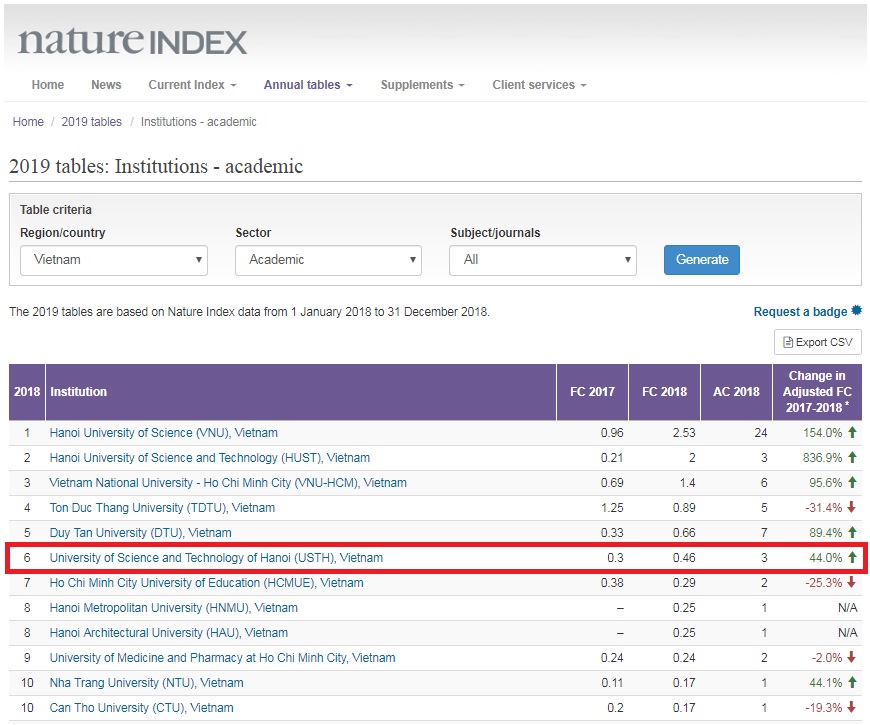Expand the Client services menu
The image size is (870, 725).
(539, 85)
